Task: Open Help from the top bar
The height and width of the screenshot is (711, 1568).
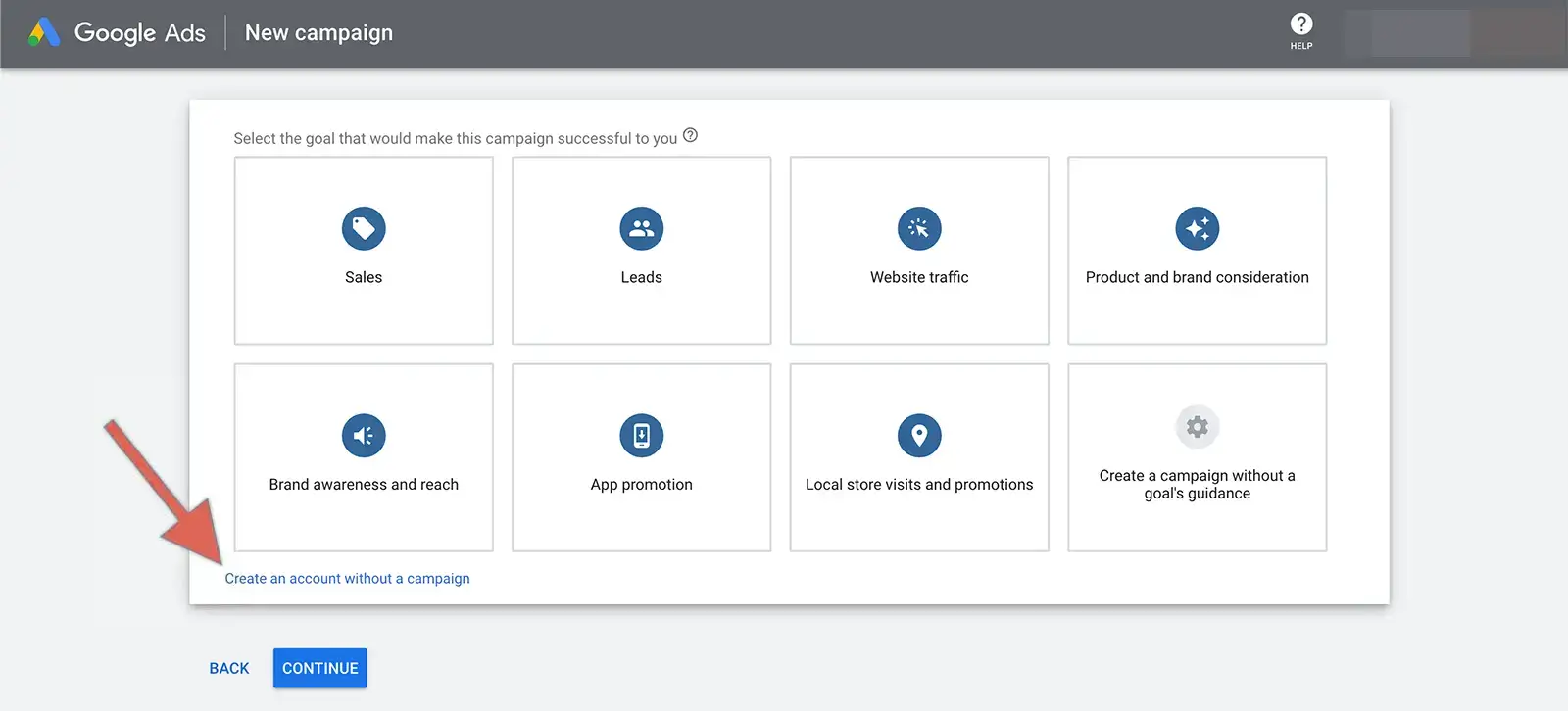Action: [1300, 31]
